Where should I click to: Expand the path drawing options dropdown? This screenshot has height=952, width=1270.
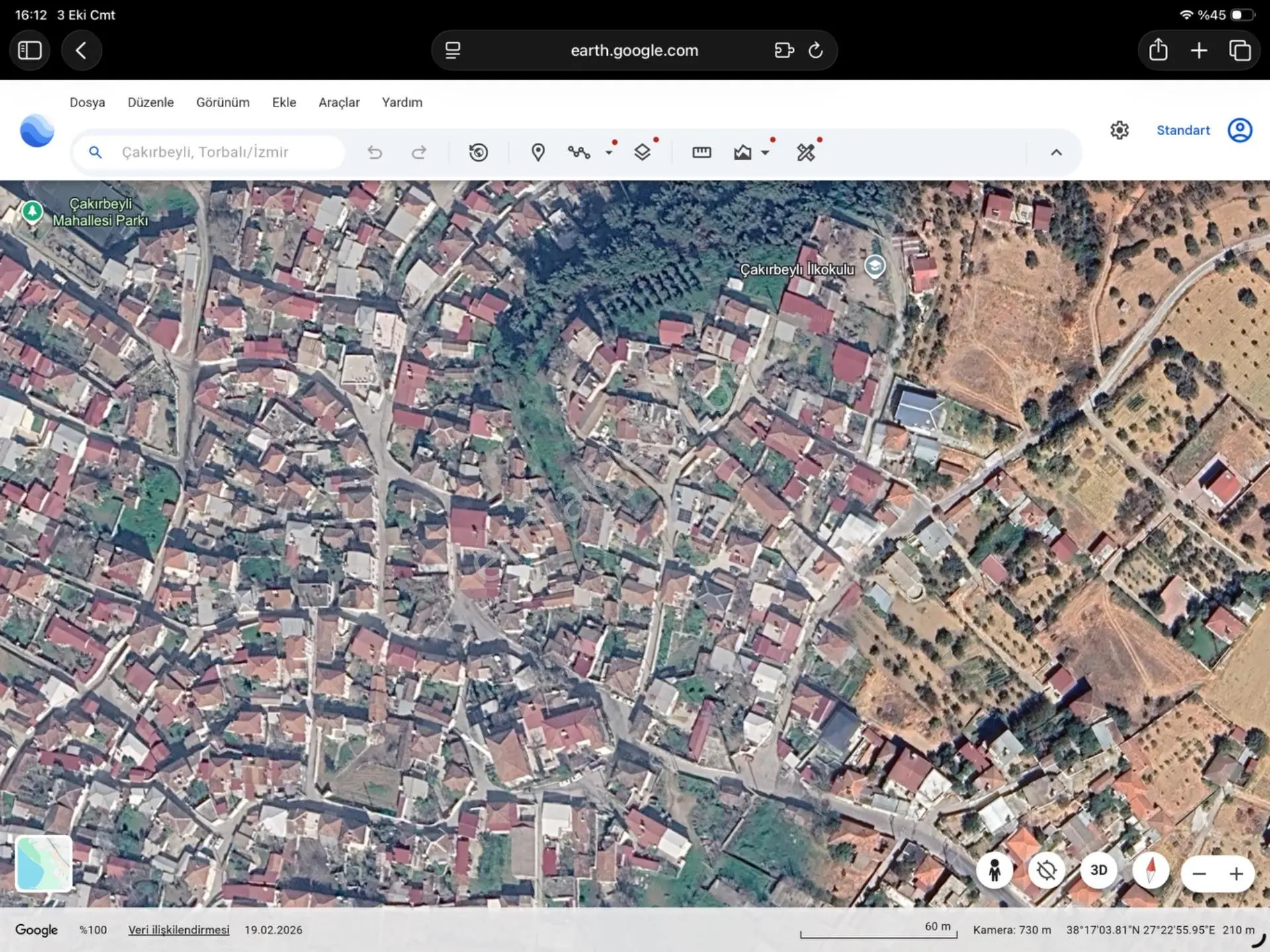[x=609, y=153]
